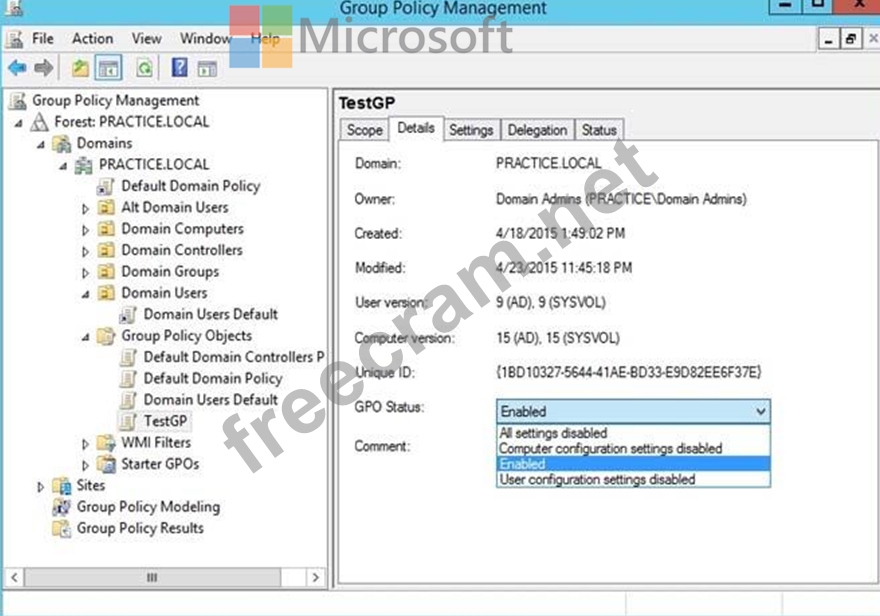The width and height of the screenshot is (880, 616).
Task: Click the Refresh toolbar icon
Action: (x=144, y=68)
